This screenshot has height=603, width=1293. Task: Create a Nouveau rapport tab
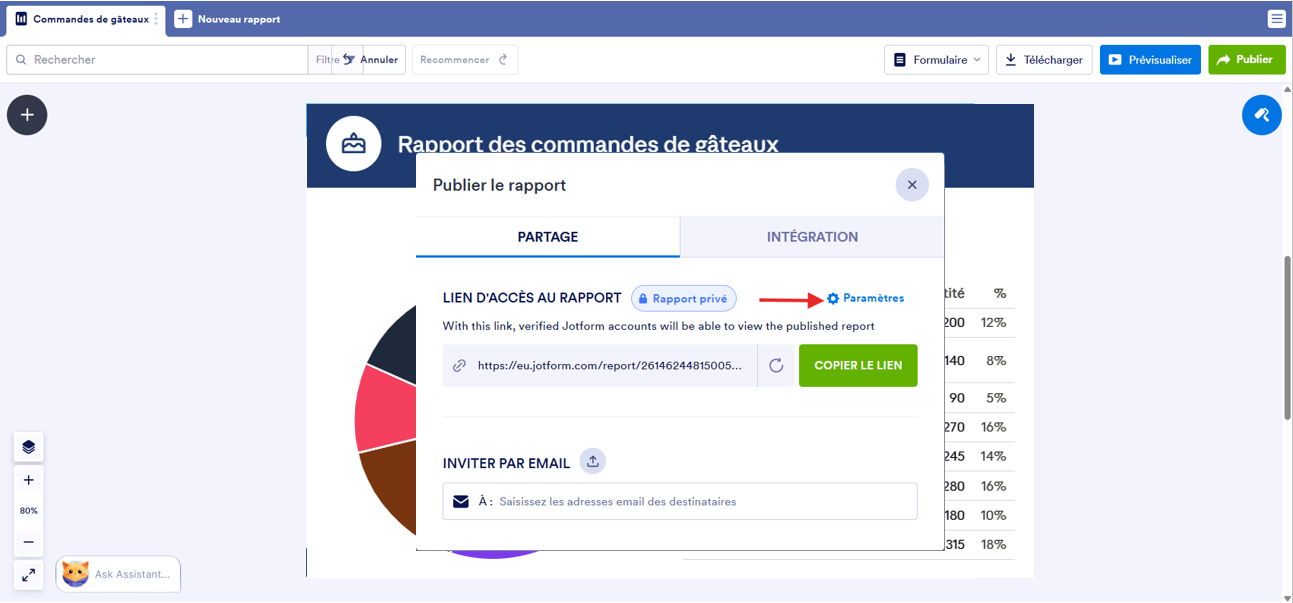pos(228,19)
